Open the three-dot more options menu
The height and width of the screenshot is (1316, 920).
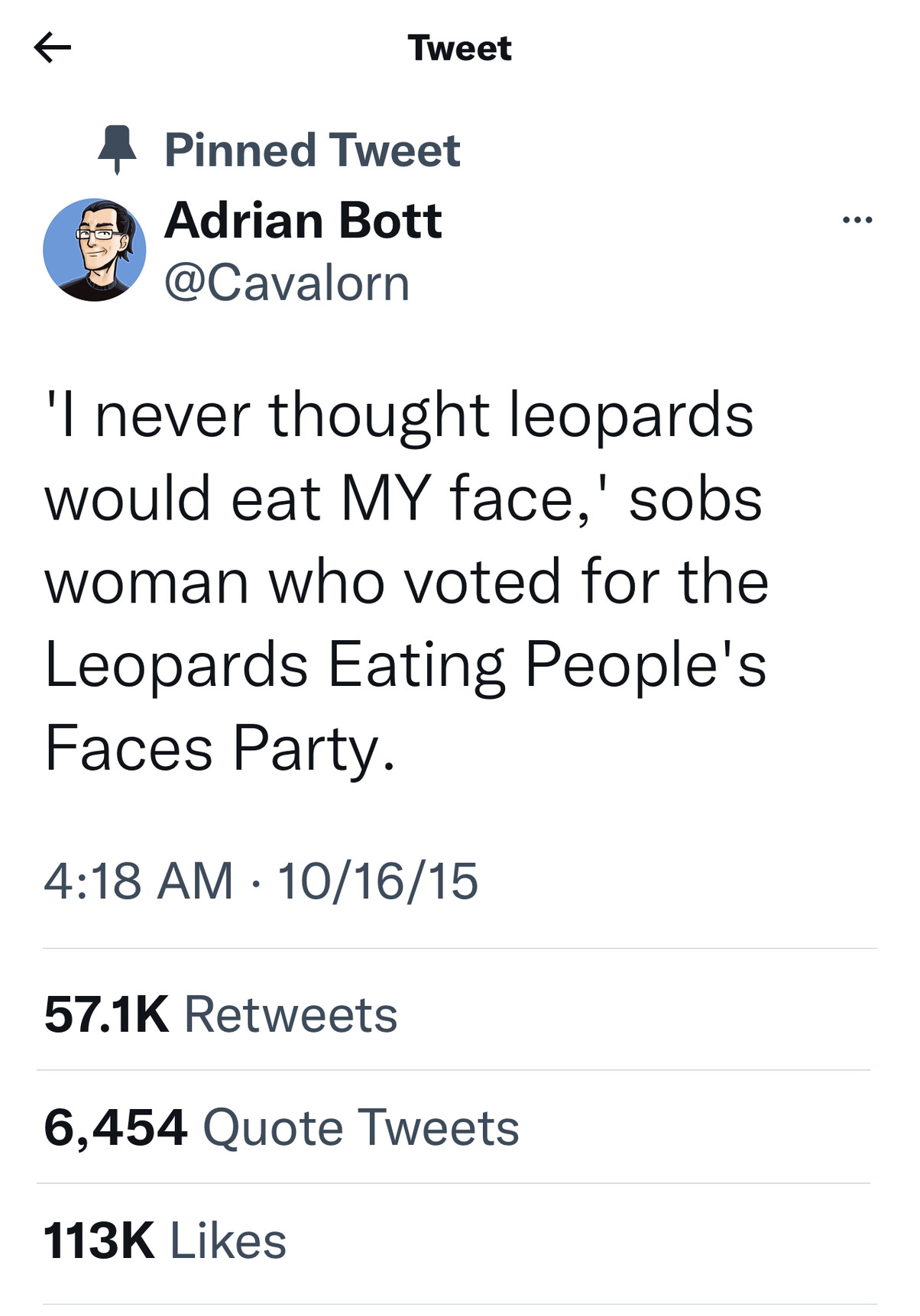[x=857, y=221]
